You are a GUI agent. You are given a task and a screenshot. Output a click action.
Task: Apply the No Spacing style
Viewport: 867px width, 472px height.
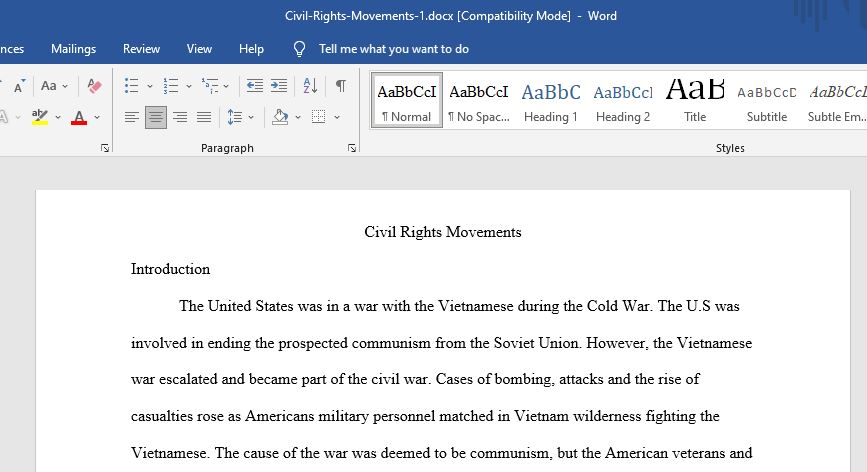click(479, 101)
